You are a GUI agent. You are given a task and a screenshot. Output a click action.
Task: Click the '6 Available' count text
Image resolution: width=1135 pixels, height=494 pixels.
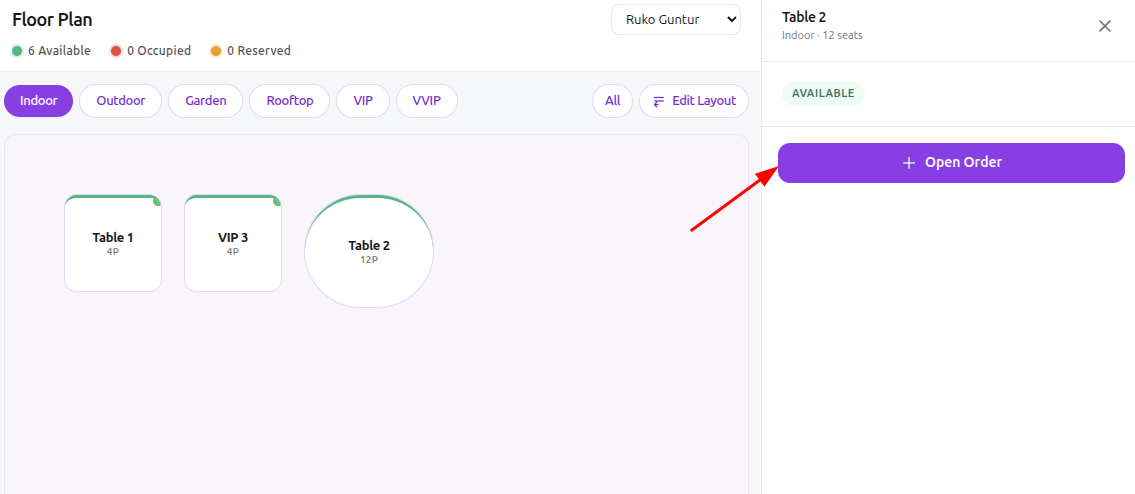pos(59,51)
